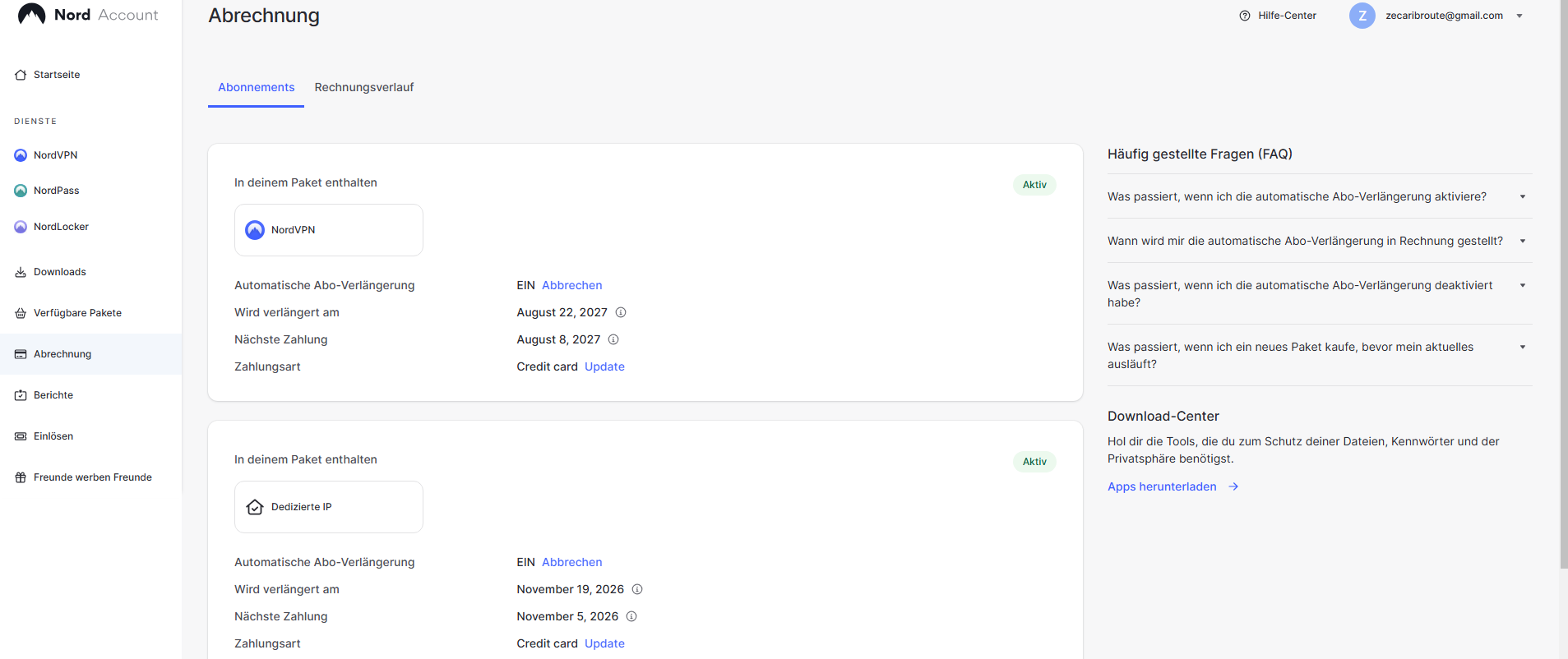The width and height of the screenshot is (1568, 659).
Task: Open the Startseite home icon
Action: (21, 75)
